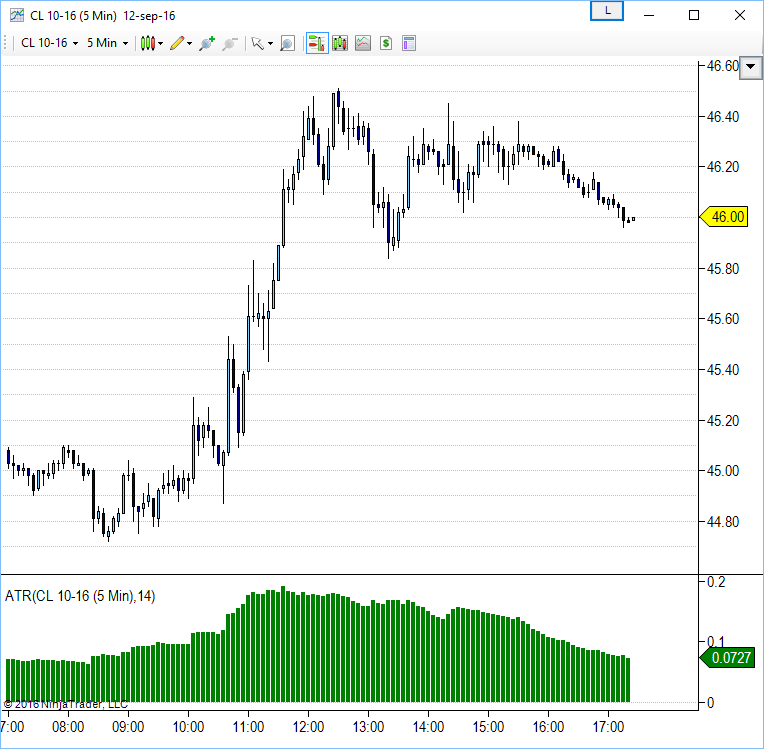
Task: Open the chart properties icon
Action: coord(408,43)
